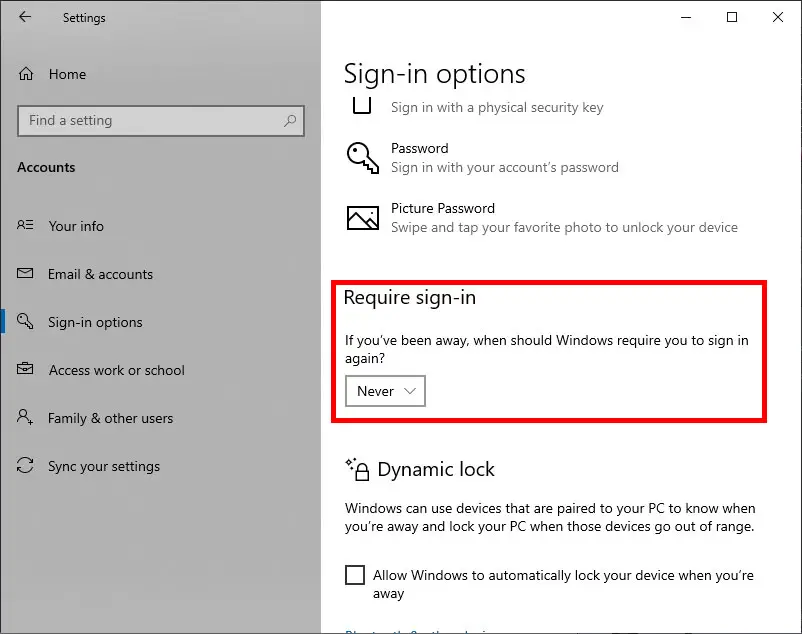Open the Never require sign-in dropdown
The image size is (802, 634).
pyautogui.click(x=385, y=391)
